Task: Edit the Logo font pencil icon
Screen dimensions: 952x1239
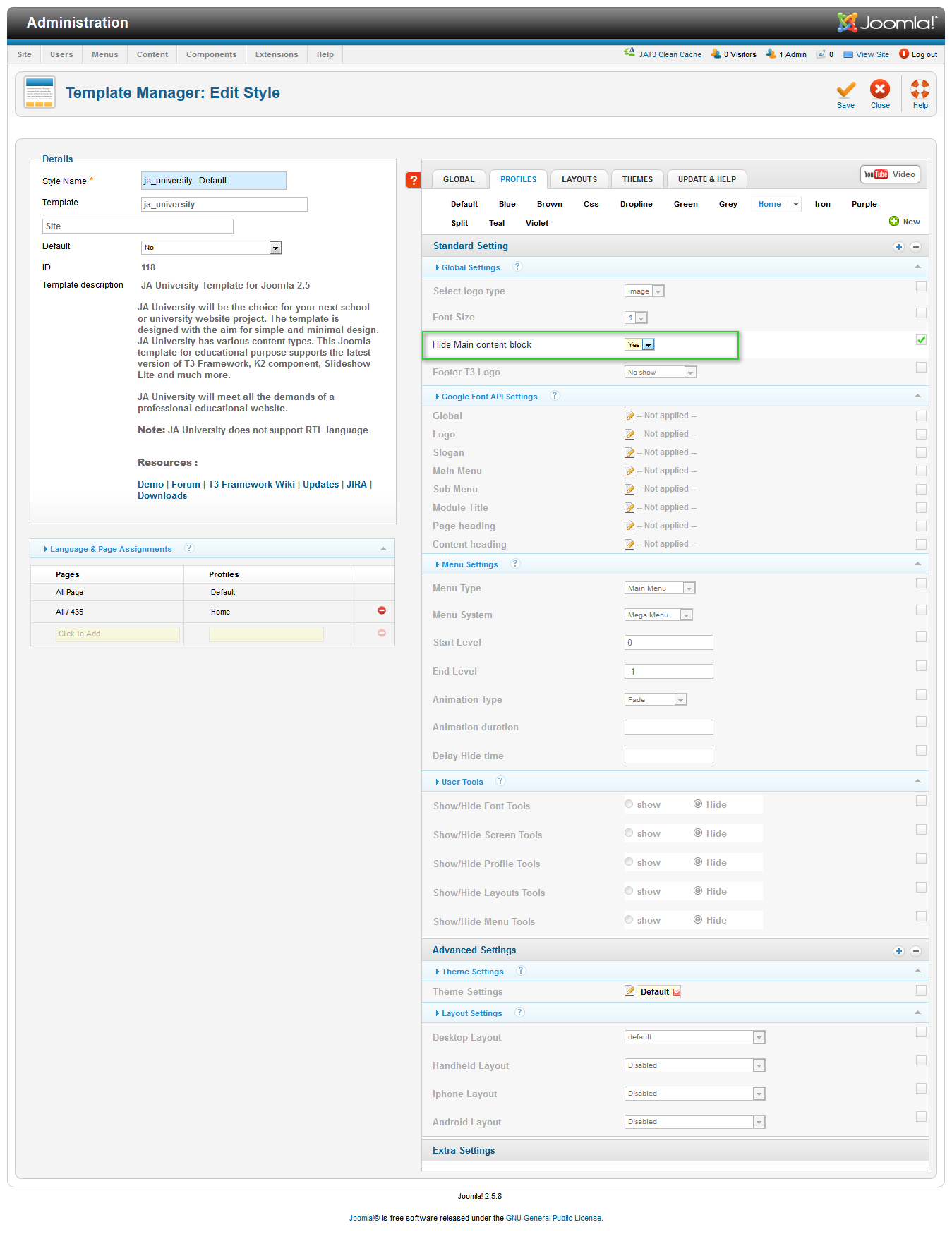Action: pos(629,435)
